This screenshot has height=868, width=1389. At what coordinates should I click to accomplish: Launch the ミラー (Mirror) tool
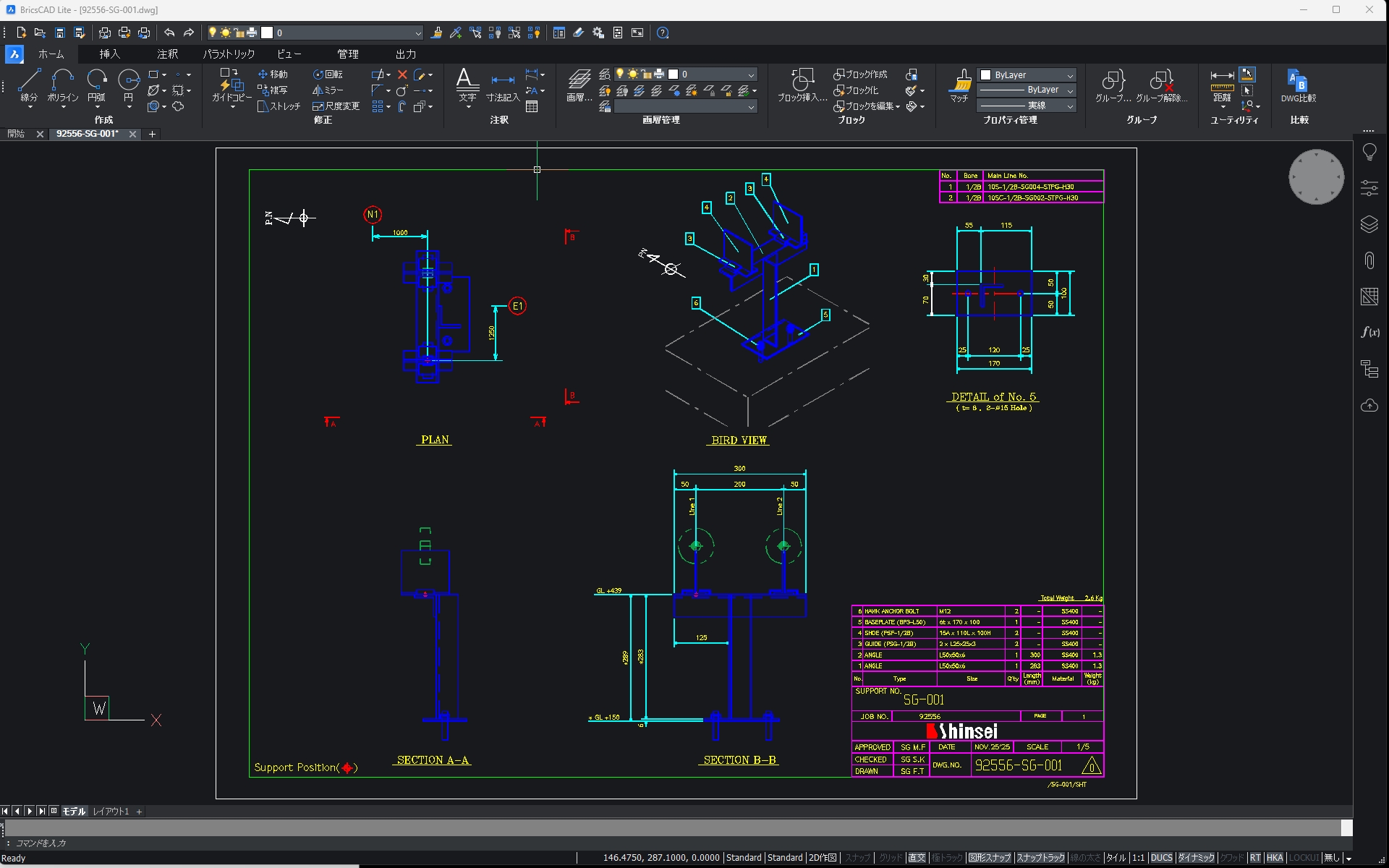click(x=327, y=90)
